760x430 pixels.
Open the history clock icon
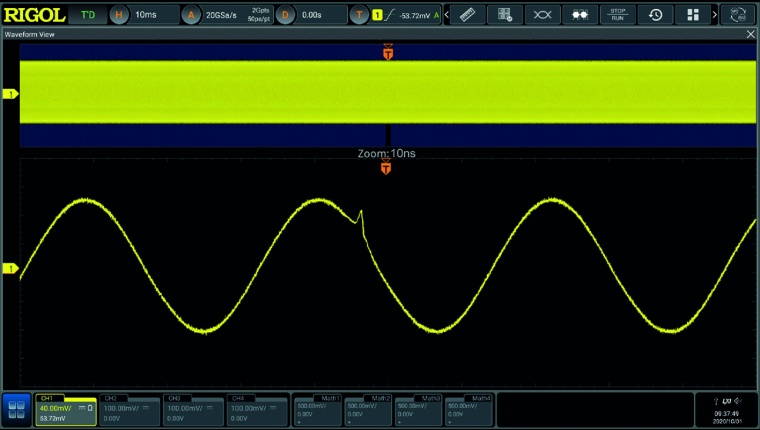pos(654,15)
